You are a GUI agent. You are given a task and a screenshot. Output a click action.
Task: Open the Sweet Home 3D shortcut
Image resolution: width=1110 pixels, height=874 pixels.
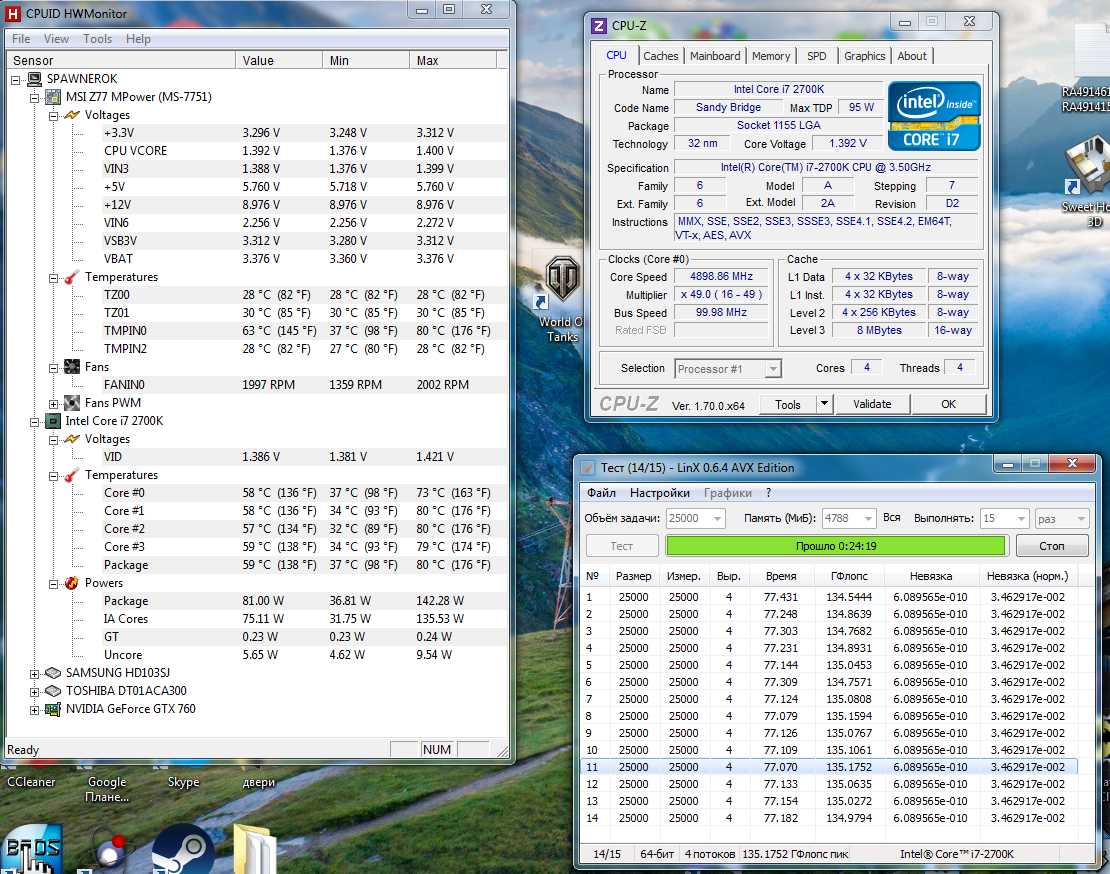tap(1087, 165)
